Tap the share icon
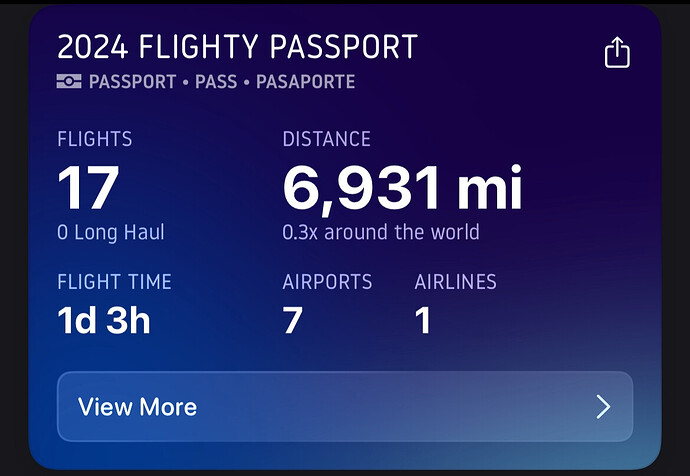The image size is (690, 476). click(618, 52)
